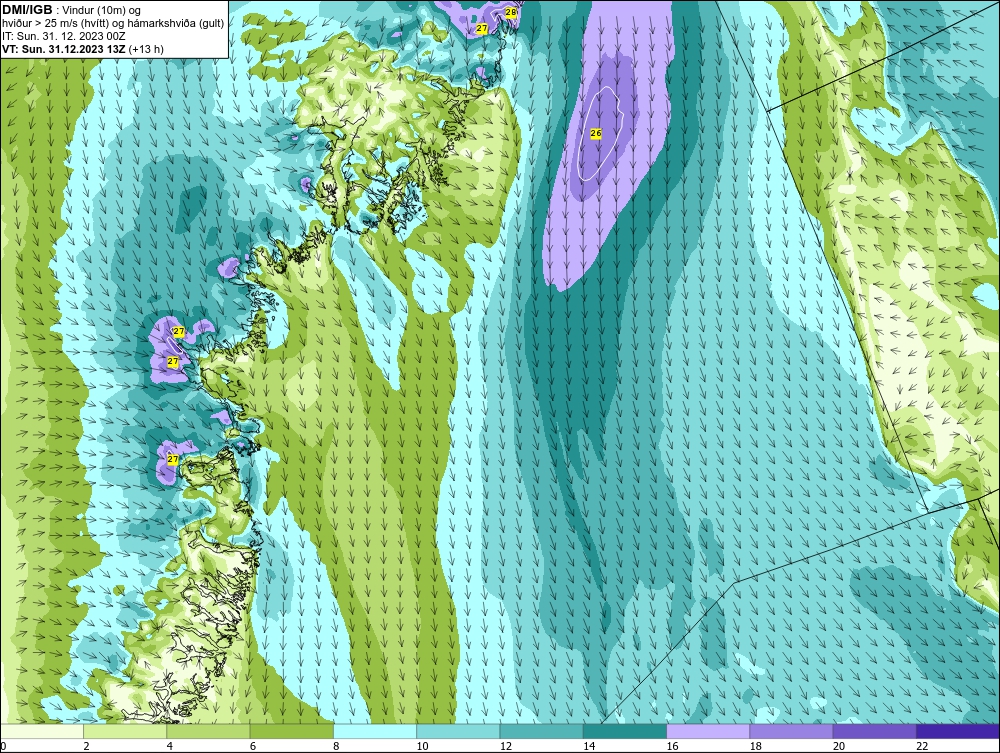Select the 'IT: Sun. 31. 12. 2023 00Z' line
The width and height of the screenshot is (1000, 753).
click(x=63, y=36)
